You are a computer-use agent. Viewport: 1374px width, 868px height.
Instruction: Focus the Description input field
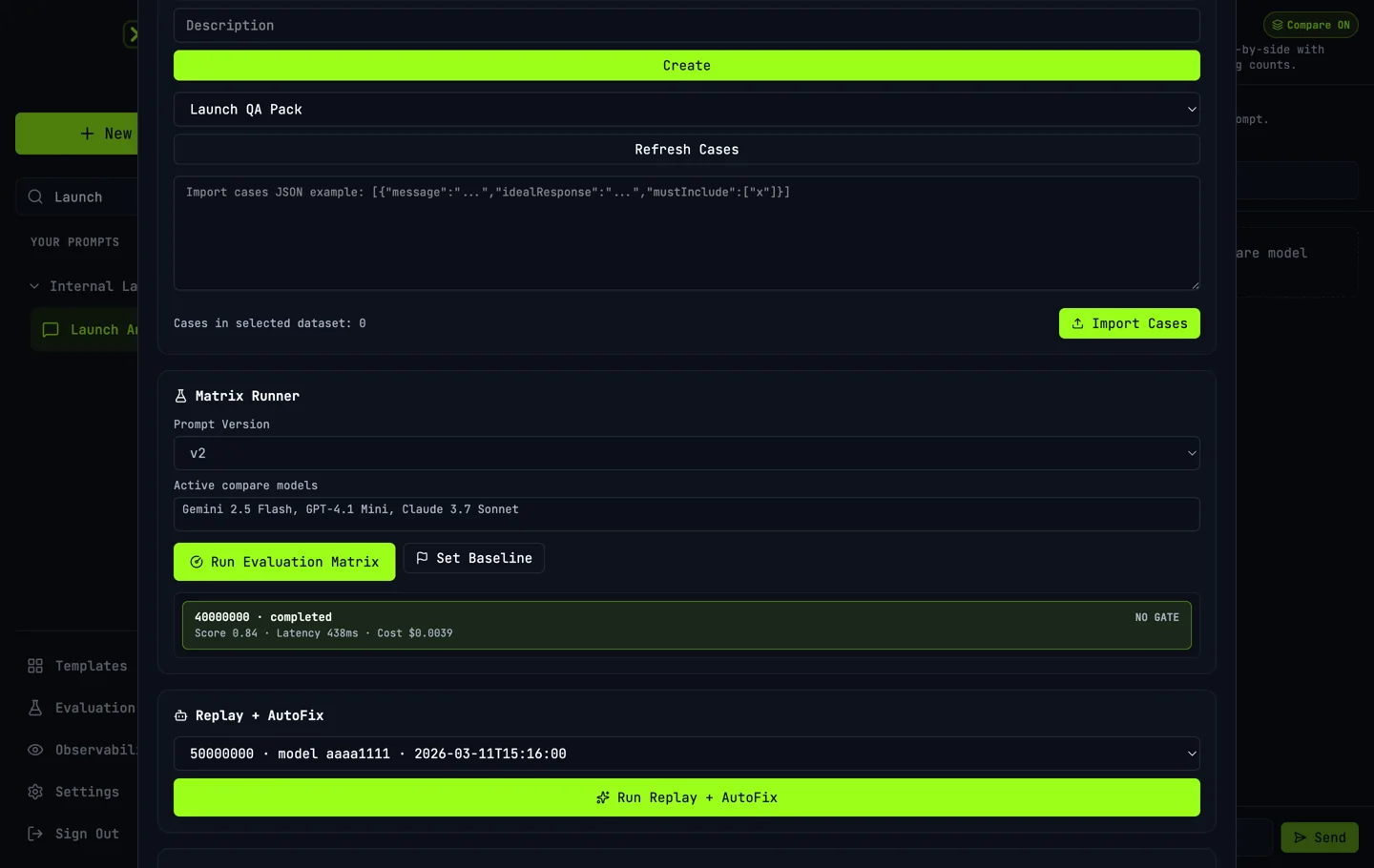[686, 26]
